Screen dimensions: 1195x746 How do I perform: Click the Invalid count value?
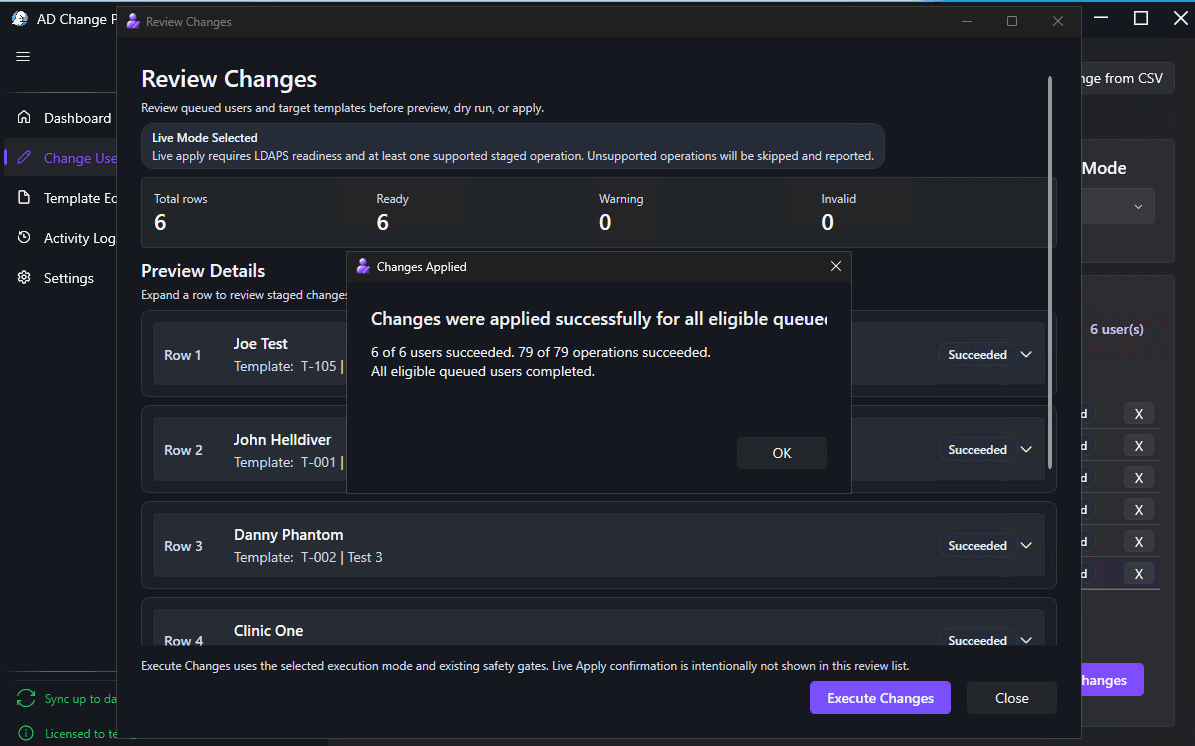point(828,222)
